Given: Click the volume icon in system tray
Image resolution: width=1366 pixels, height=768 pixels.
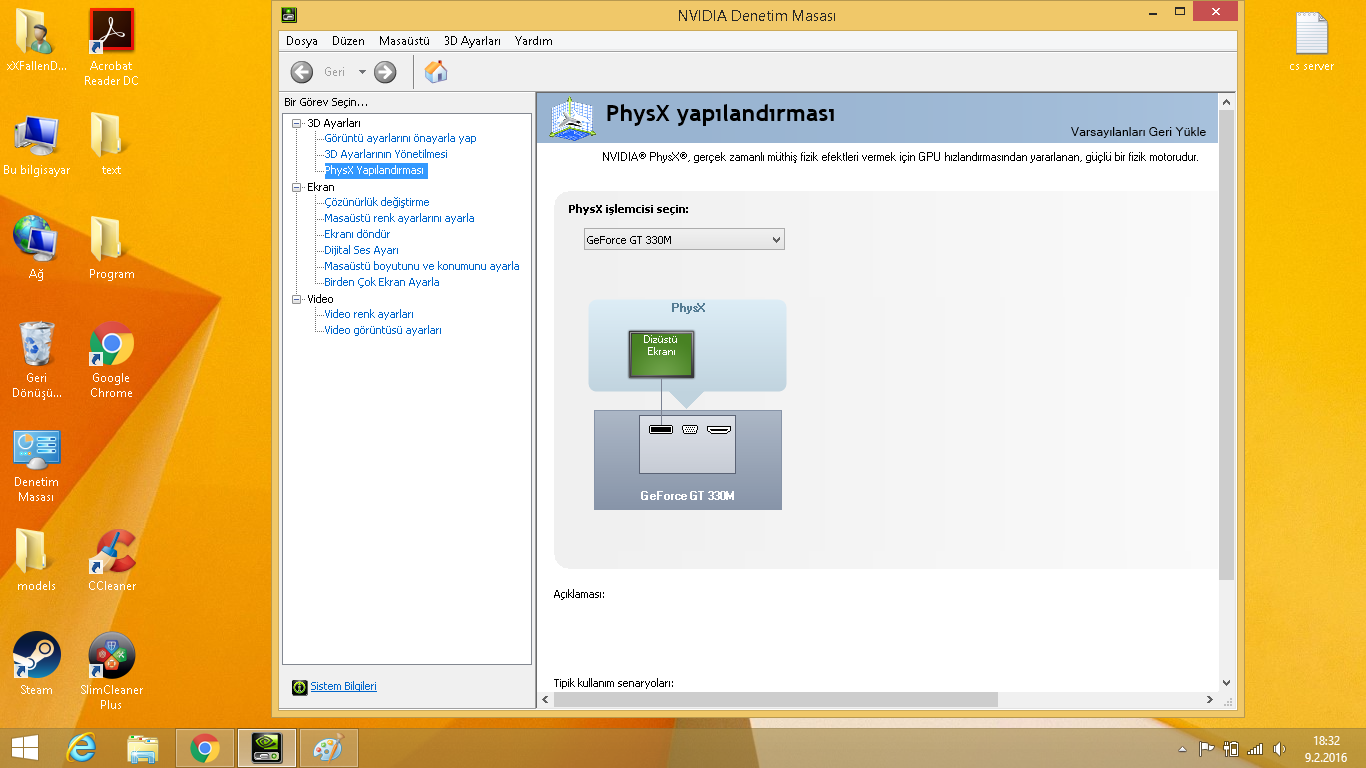Looking at the screenshot, I should click(x=1279, y=749).
